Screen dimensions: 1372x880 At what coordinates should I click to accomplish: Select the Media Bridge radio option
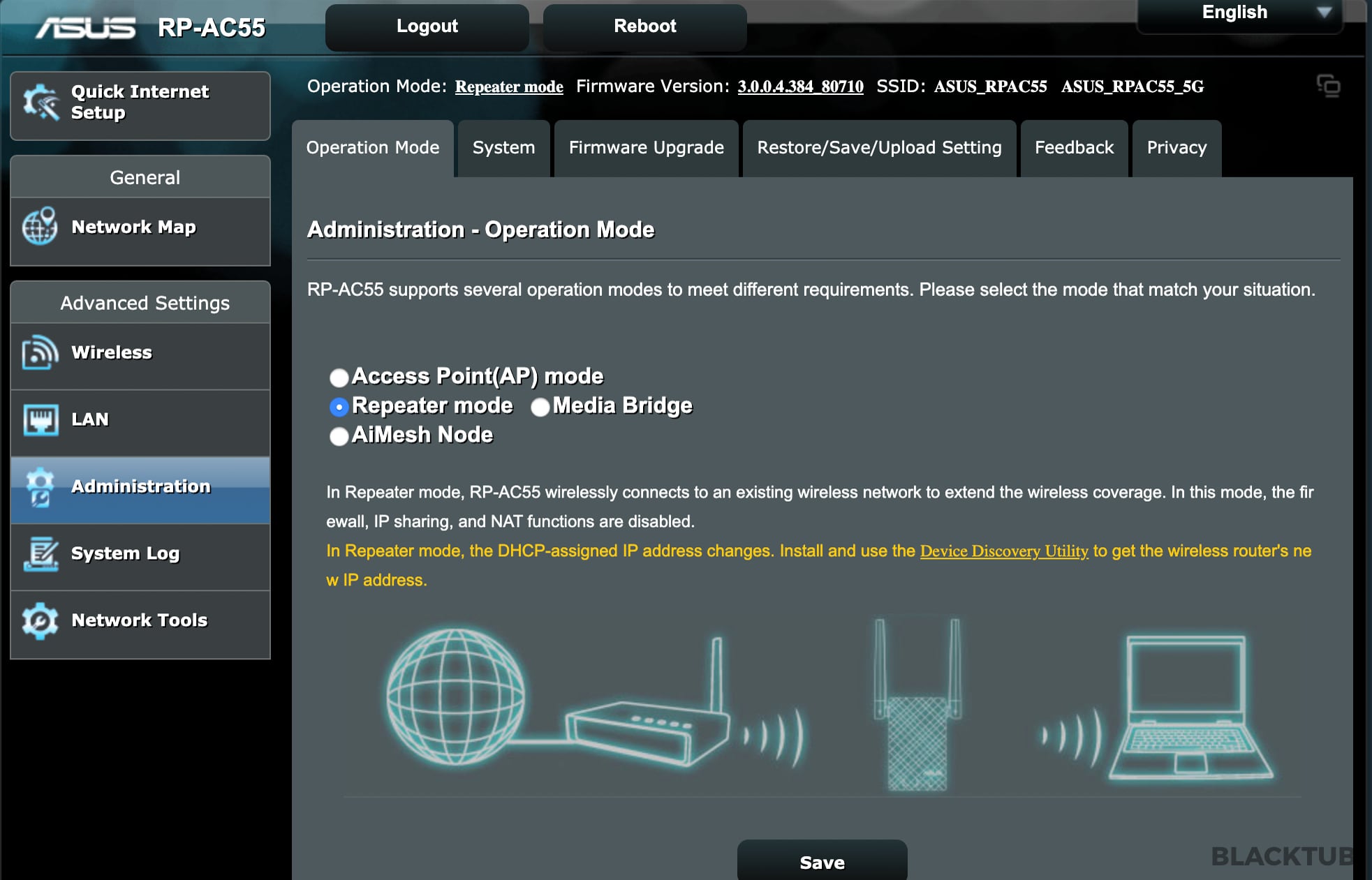coord(540,407)
